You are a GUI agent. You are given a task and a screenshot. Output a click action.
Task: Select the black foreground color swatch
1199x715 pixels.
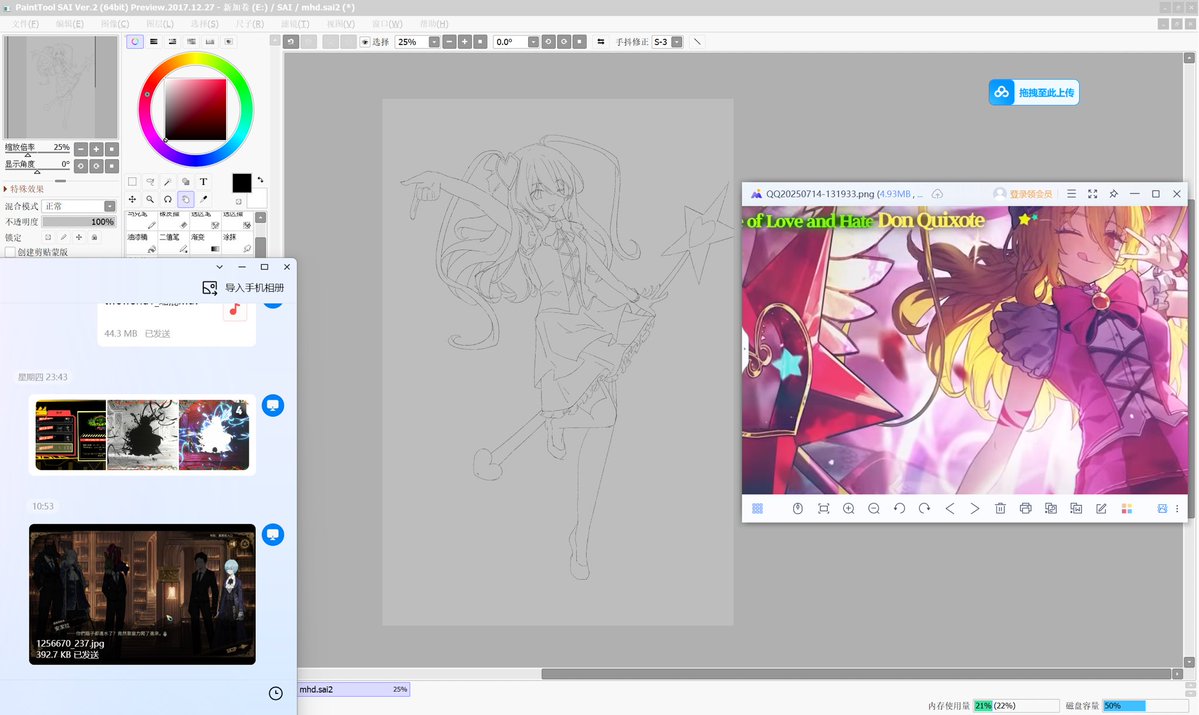pyautogui.click(x=242, y=183)
